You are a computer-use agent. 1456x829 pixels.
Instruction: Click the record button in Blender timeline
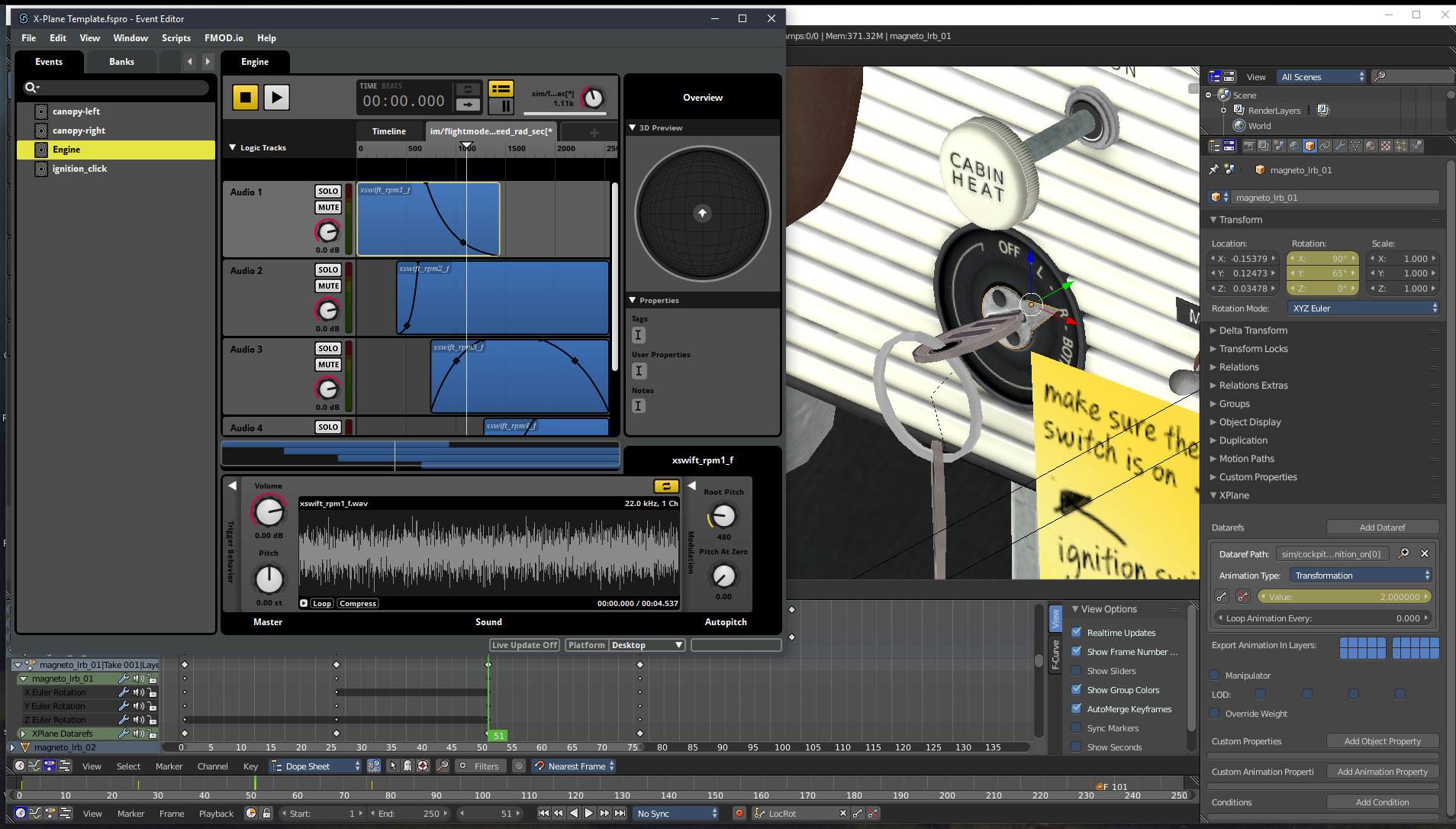[x=739, y=814]
